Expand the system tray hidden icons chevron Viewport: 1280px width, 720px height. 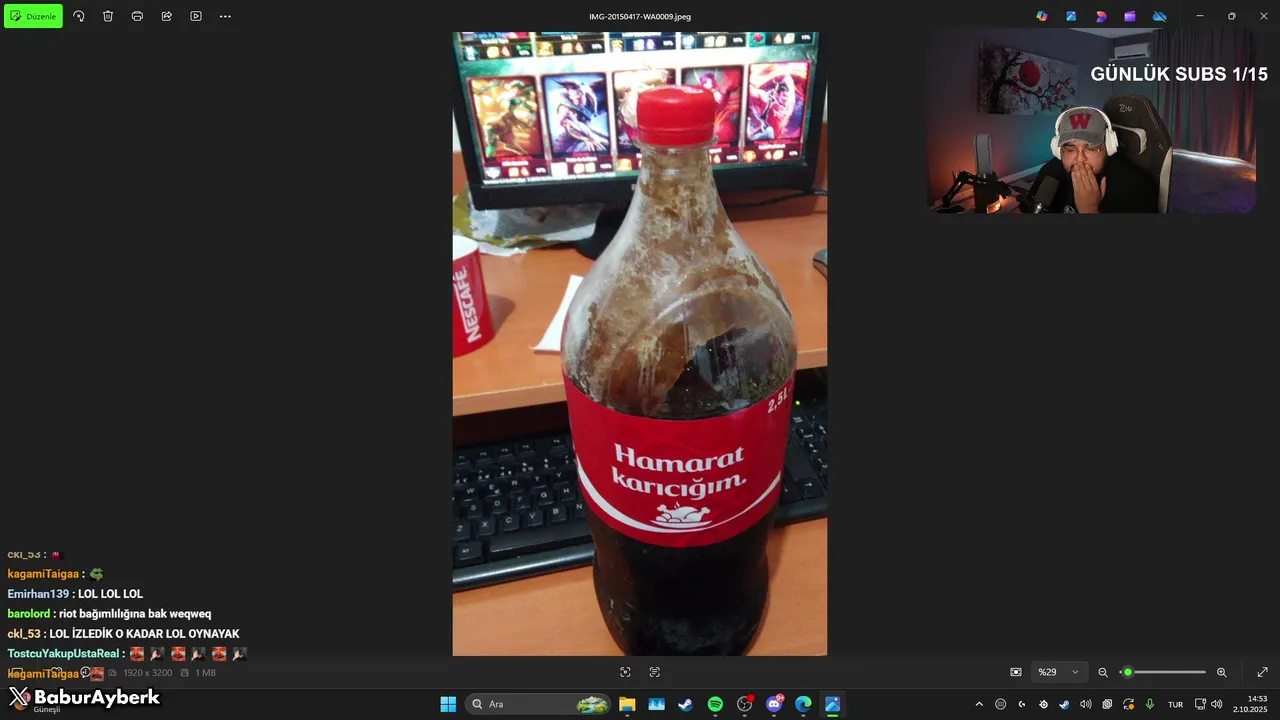(x=979, y=704)
